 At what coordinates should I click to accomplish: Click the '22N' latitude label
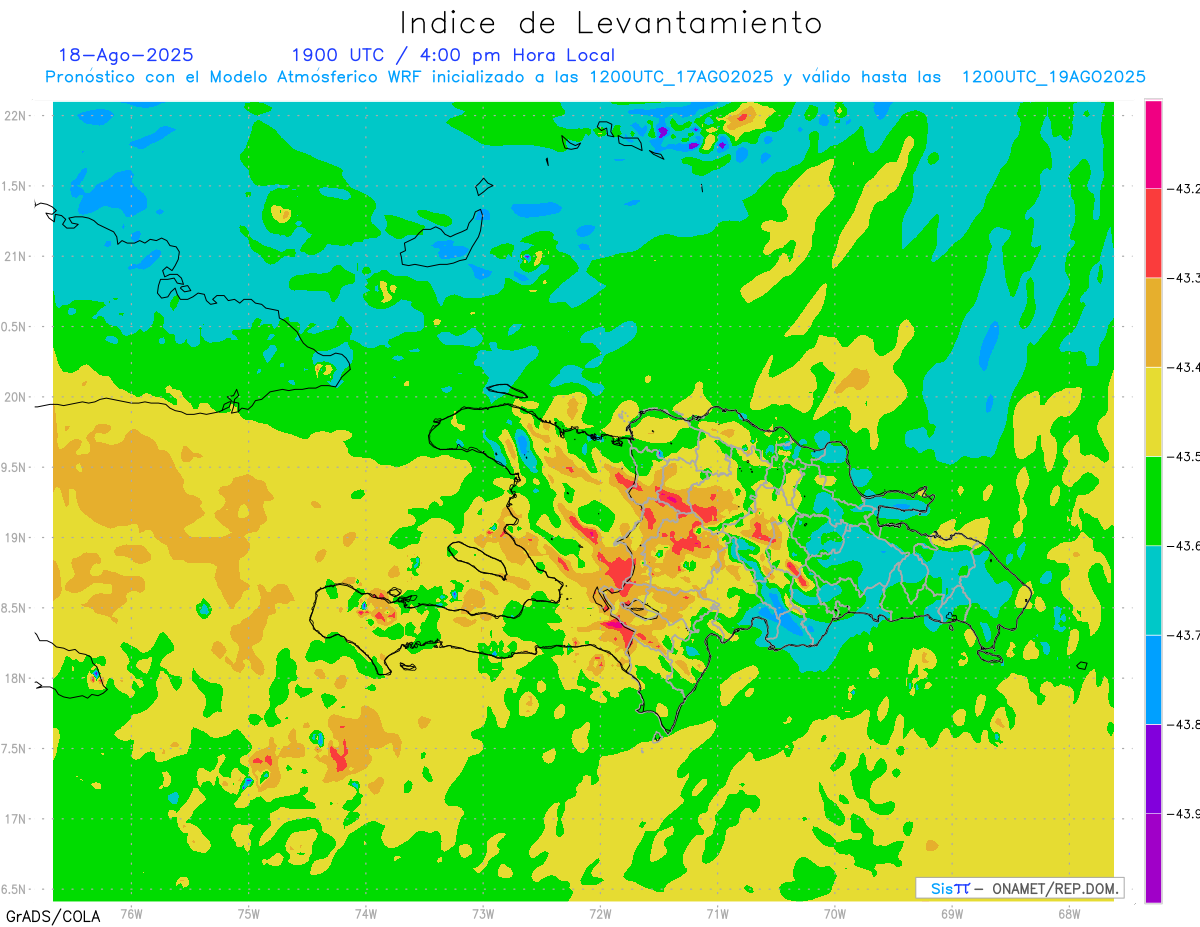click(x=16, y=116)
